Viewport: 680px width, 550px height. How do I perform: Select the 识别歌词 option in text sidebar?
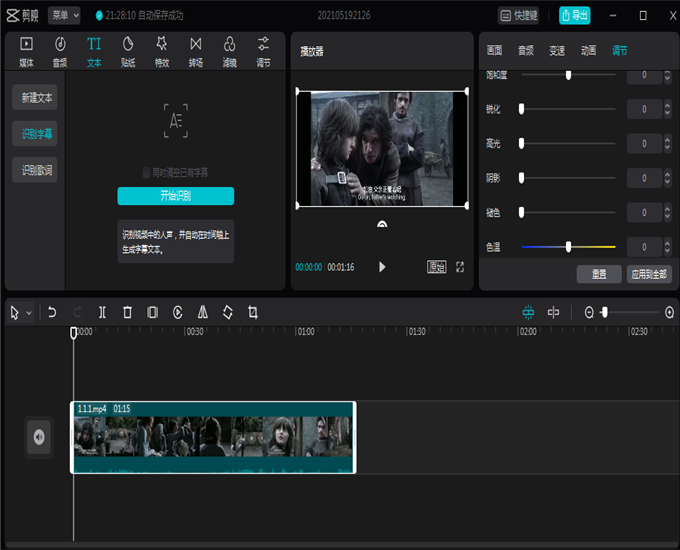[x=38, y=171]
